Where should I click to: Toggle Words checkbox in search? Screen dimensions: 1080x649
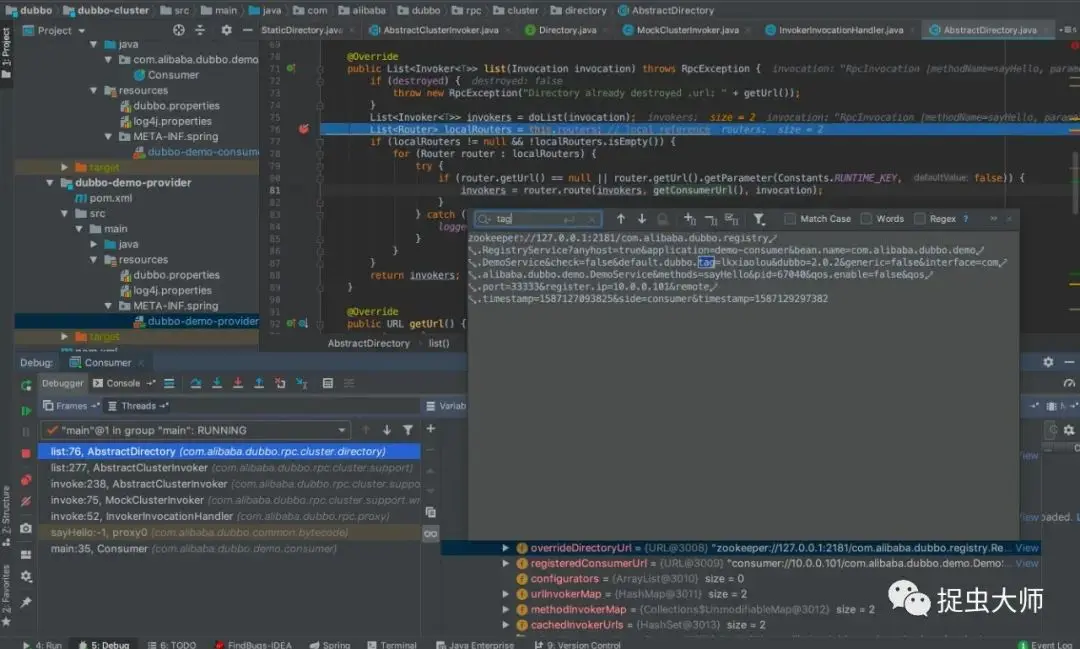coord(866,219)
